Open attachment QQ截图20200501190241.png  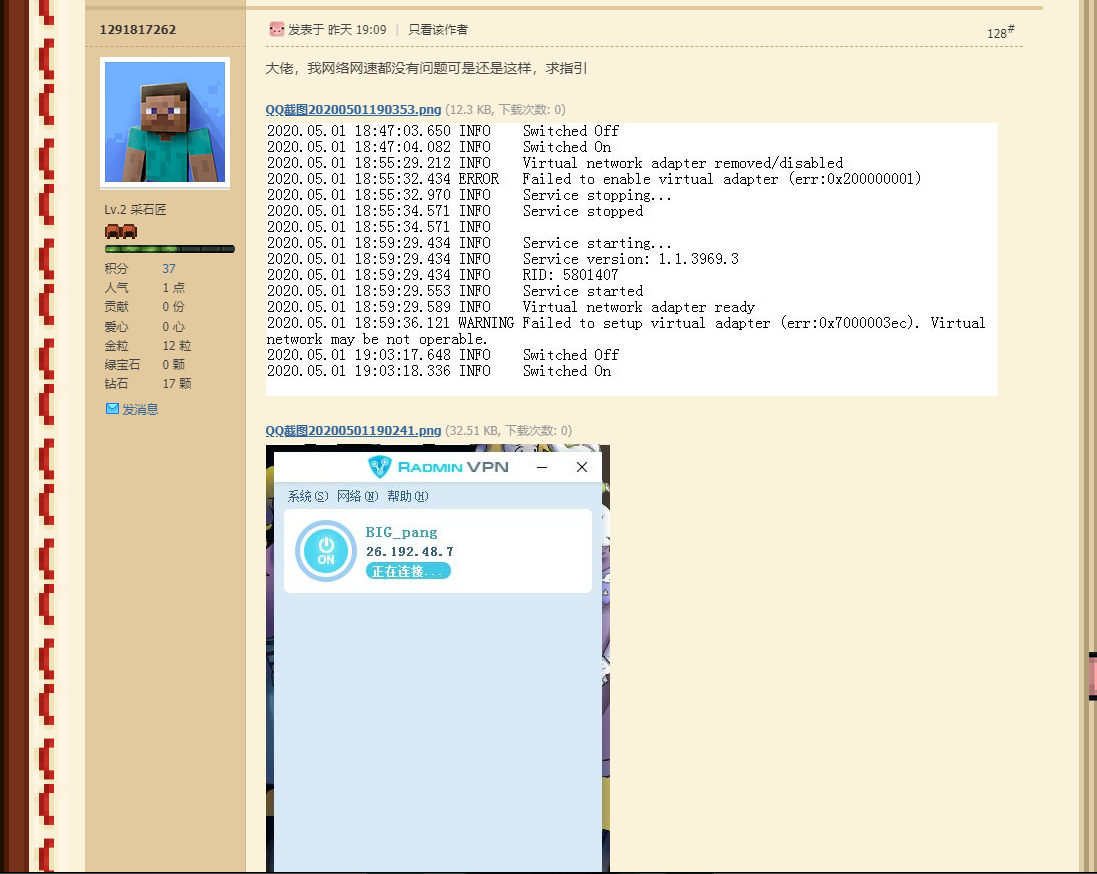pyautogui.click(x=352, y=430)
